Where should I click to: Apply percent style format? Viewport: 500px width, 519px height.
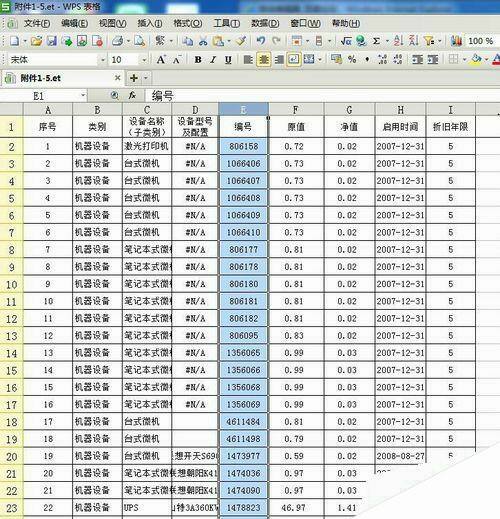tap(352, 60)
